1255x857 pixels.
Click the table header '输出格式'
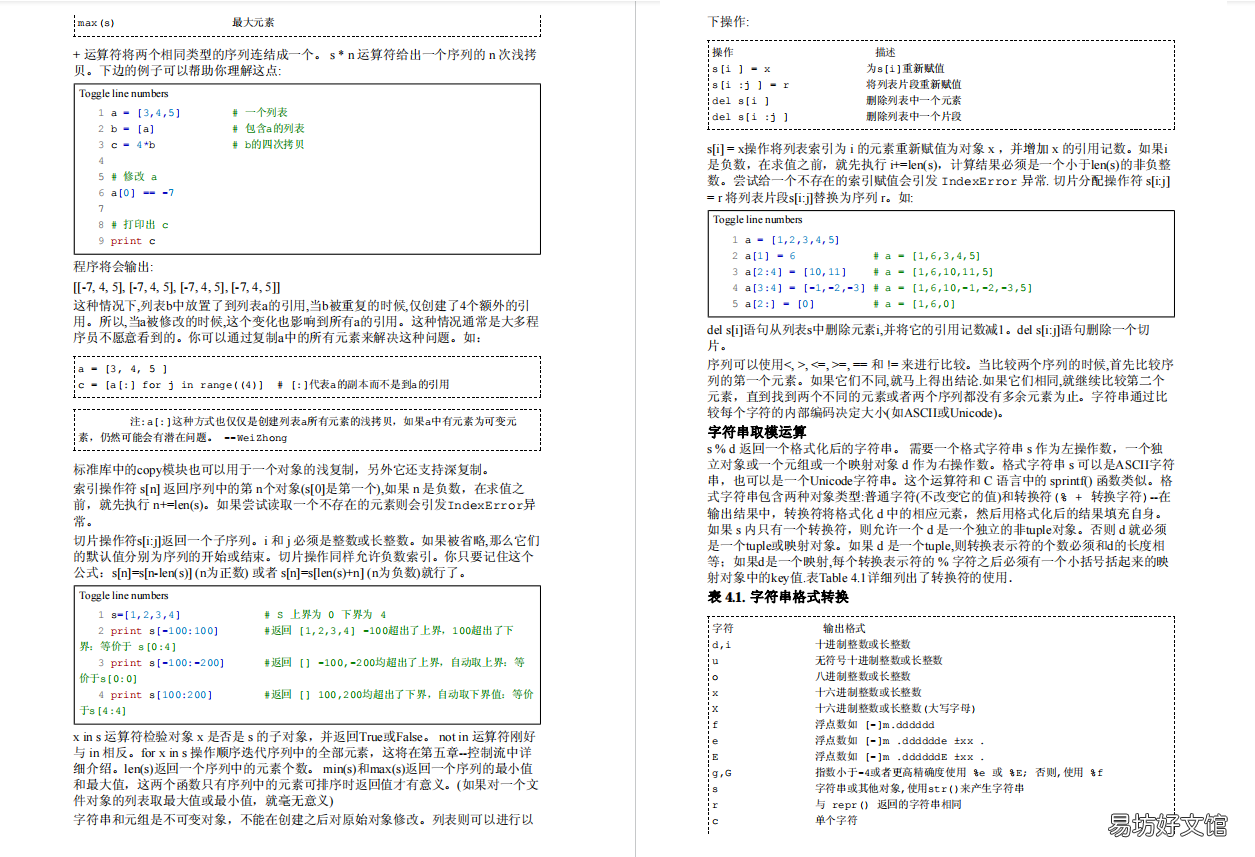[844, 628]
